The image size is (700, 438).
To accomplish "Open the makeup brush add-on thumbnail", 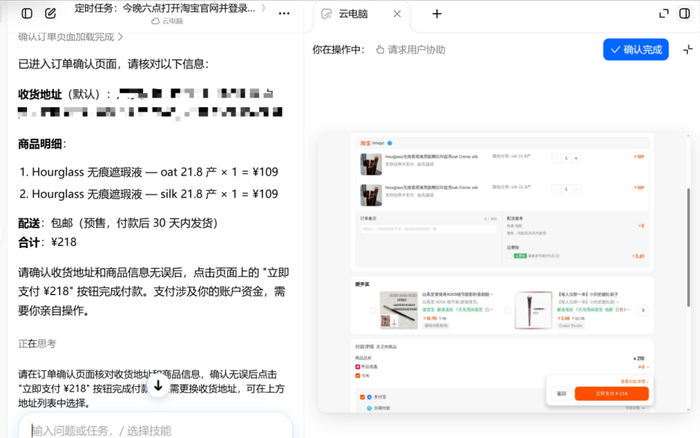I will [533, 310].
